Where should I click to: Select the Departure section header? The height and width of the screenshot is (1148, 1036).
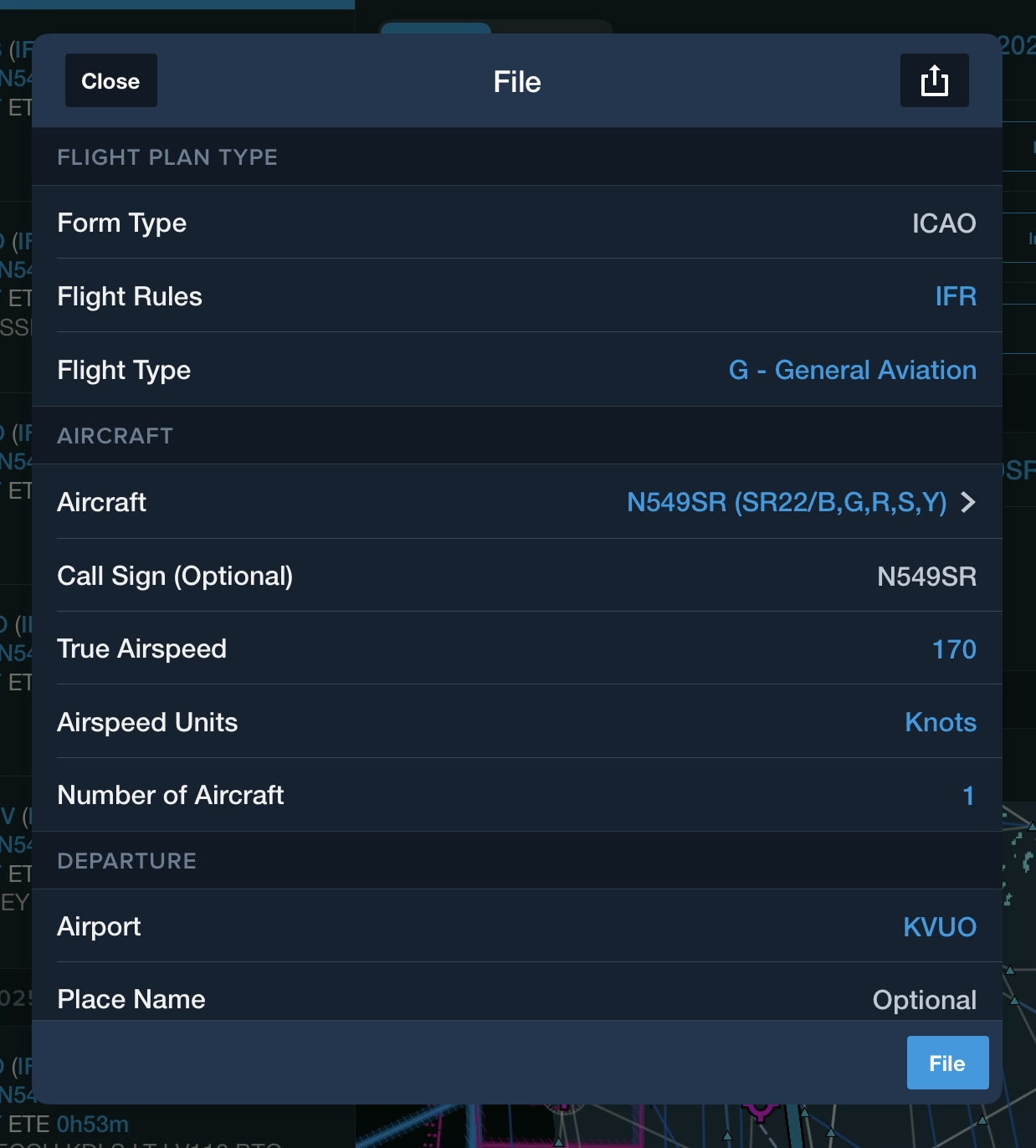pyautogui.click(x=126, y=861)
